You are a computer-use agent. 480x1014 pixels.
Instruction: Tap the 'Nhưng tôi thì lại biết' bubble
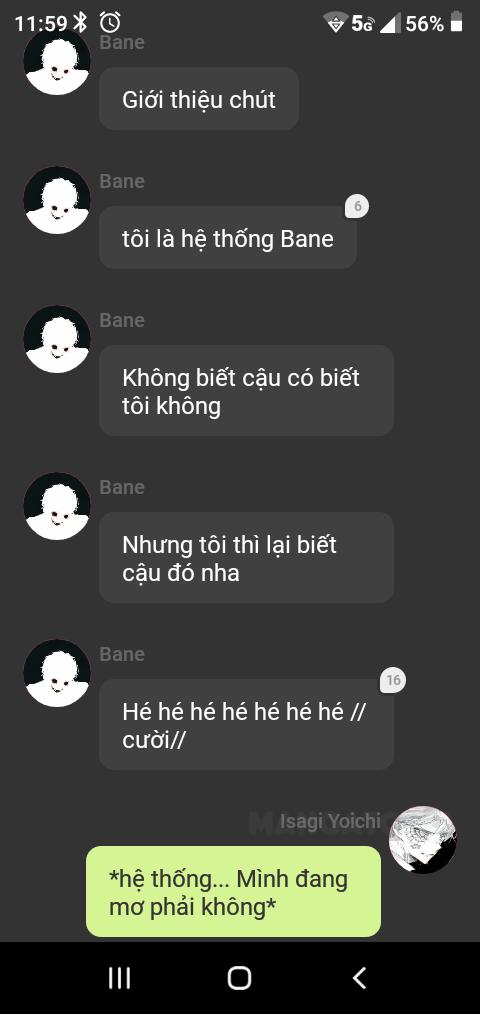tap(246, 557)
